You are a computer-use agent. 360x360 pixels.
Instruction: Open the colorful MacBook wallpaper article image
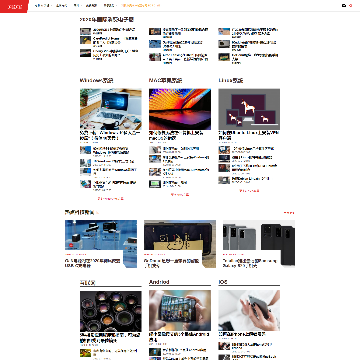click(180, 109)
